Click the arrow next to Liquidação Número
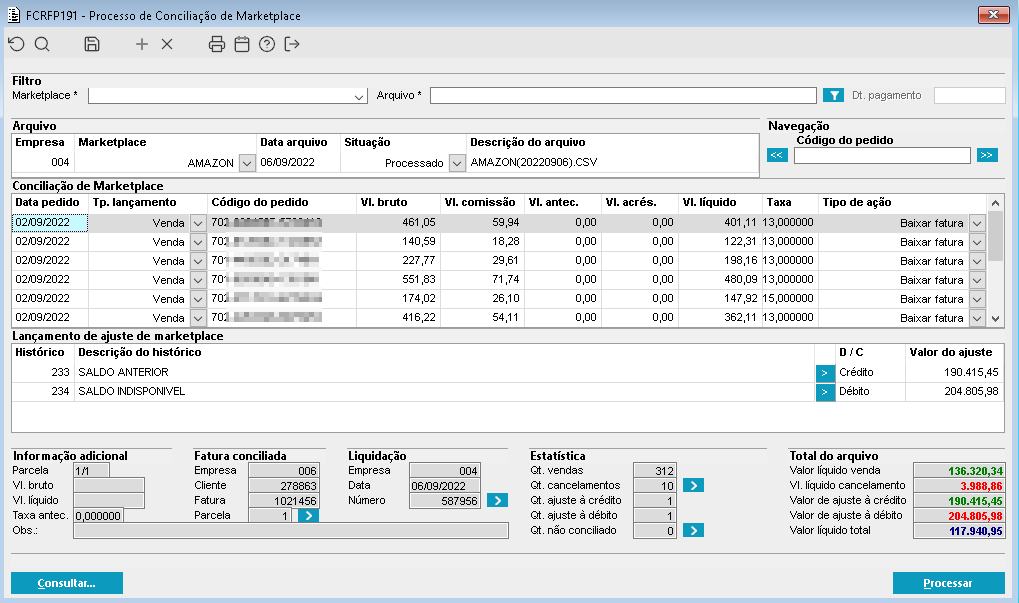1019x603 pixels. [x=497, y=500]
